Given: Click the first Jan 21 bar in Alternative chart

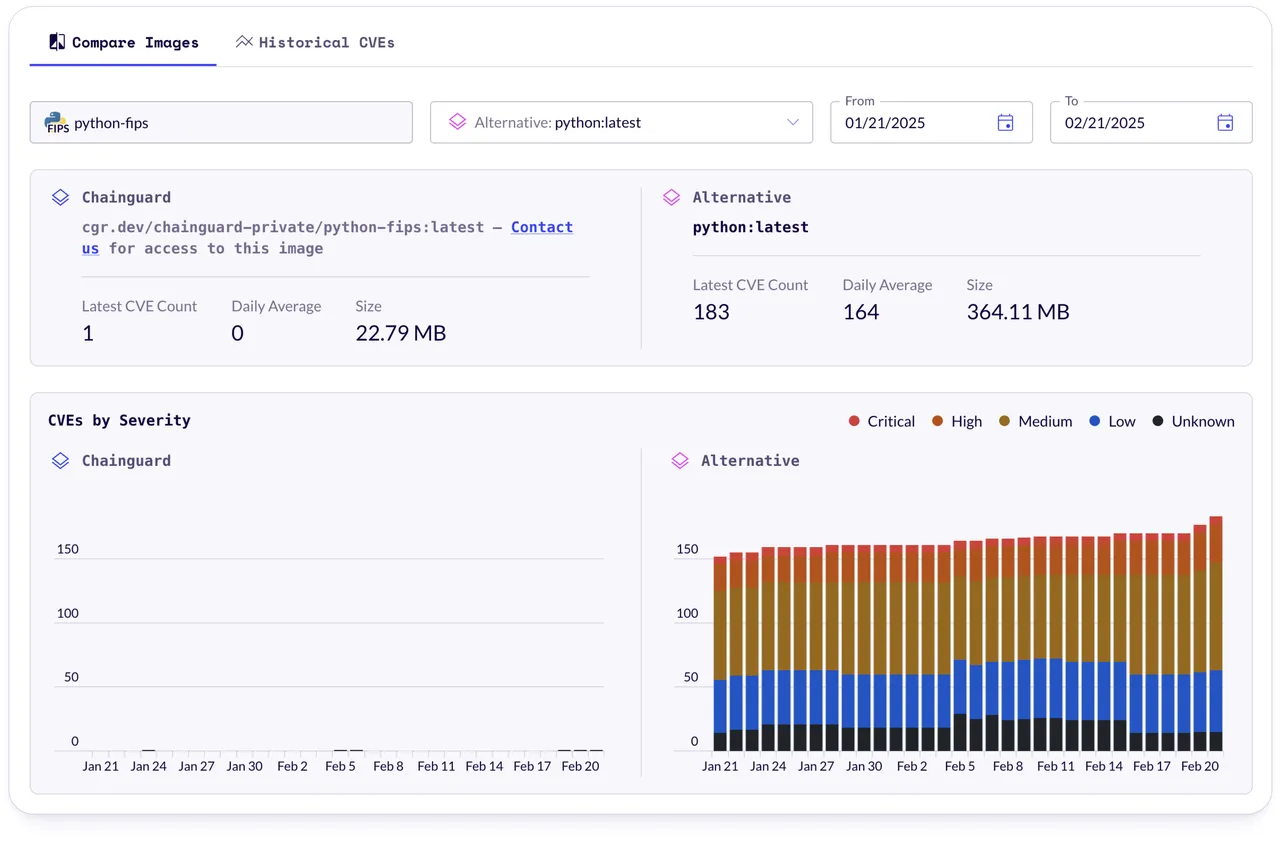Looking at the screenshot, I should click(720, 654).
